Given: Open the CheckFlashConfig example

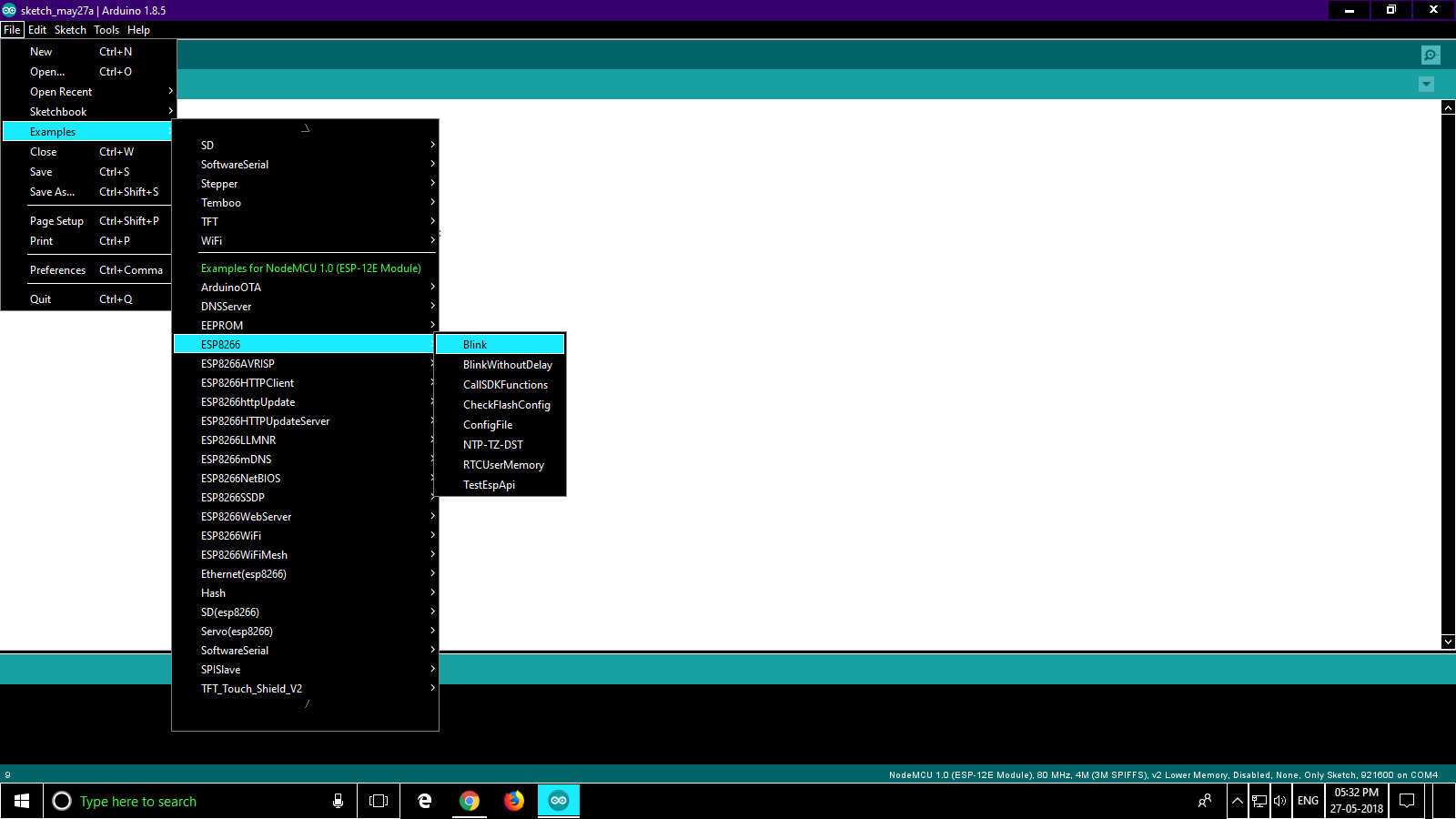Looking at the screenshot, I should pyautogui.click(x=500, y=405).
